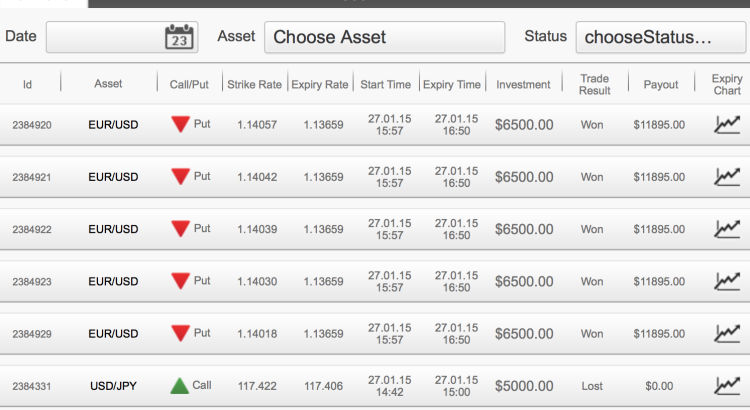Open expiry chart for trade 2384920

coord(727,125)
